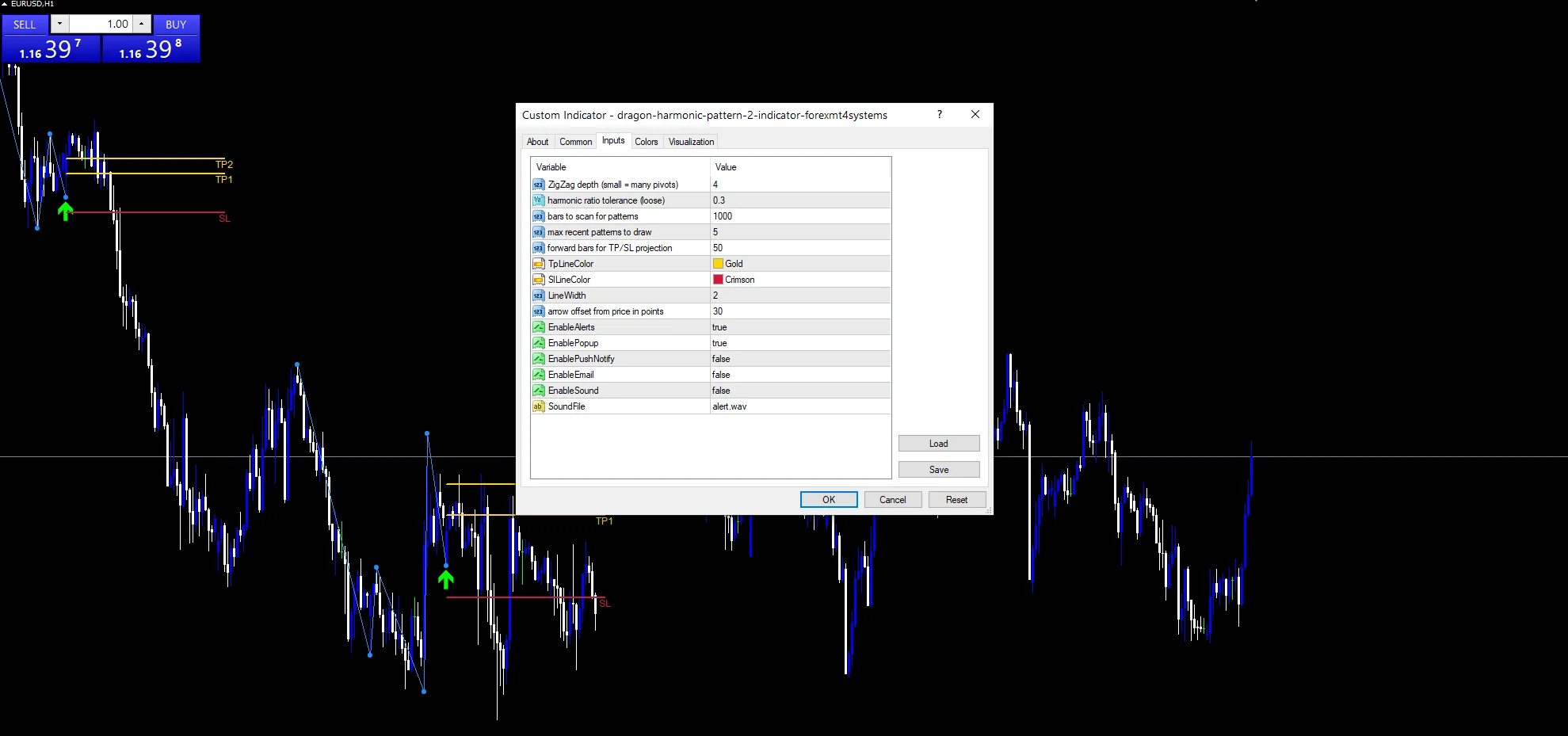Open the About tab
The height and width of the screenshot is (736, 1568).
pyautogui.click(x=537, y=142)
